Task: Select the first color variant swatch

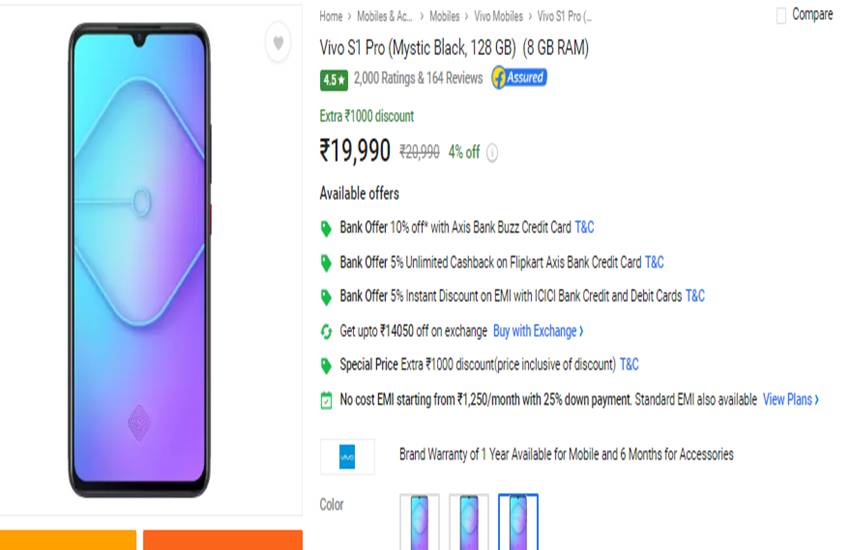Action: point(420,522)
